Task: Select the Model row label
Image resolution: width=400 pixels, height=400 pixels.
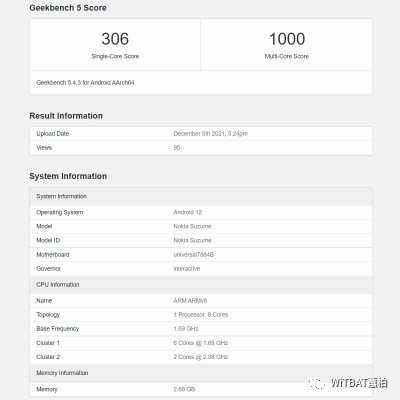Action: click(x=44, y=226)
